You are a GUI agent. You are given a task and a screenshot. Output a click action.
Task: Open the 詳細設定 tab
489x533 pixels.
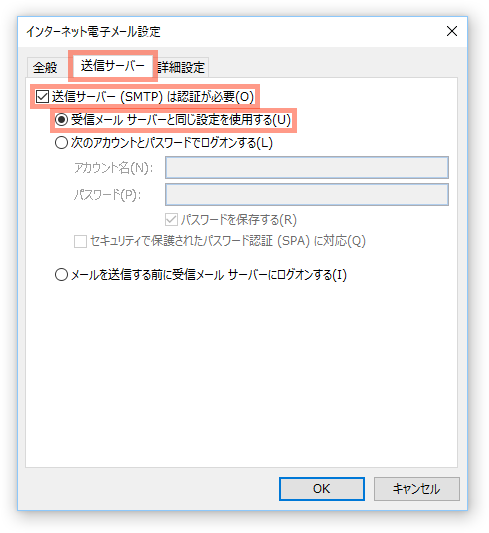(x=181, y=67)
